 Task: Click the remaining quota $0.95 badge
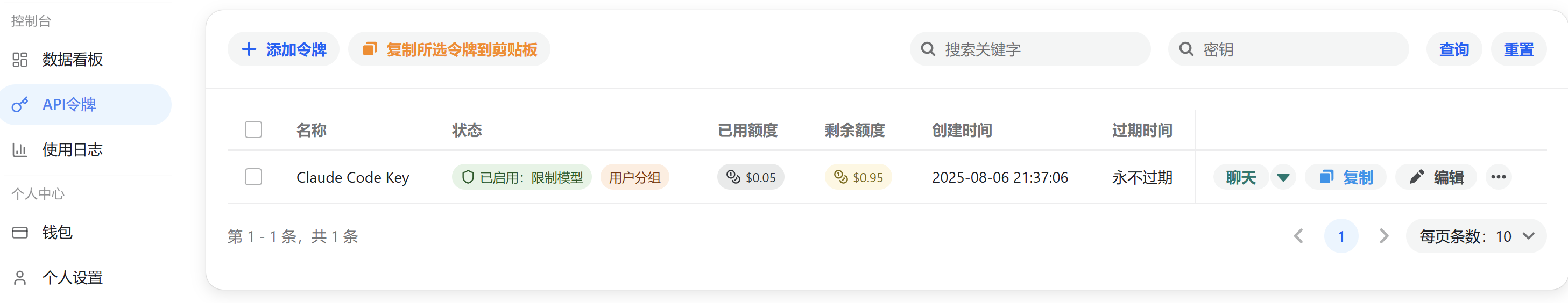(x=858, y=177)
